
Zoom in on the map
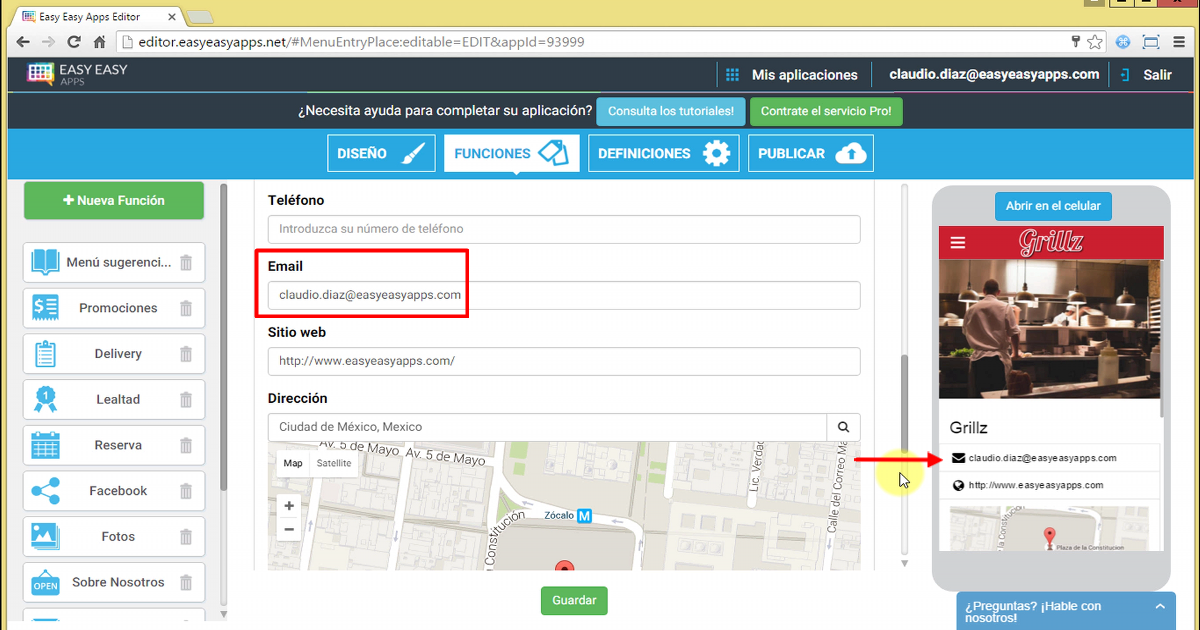(289, 506)
